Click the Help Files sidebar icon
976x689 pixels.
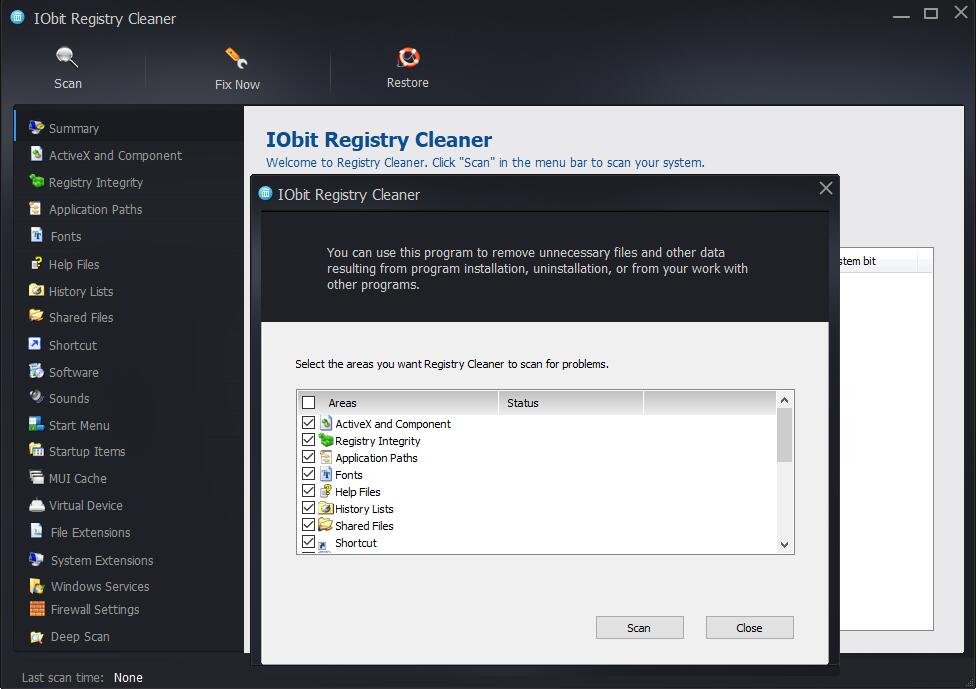tap(37, 263)
